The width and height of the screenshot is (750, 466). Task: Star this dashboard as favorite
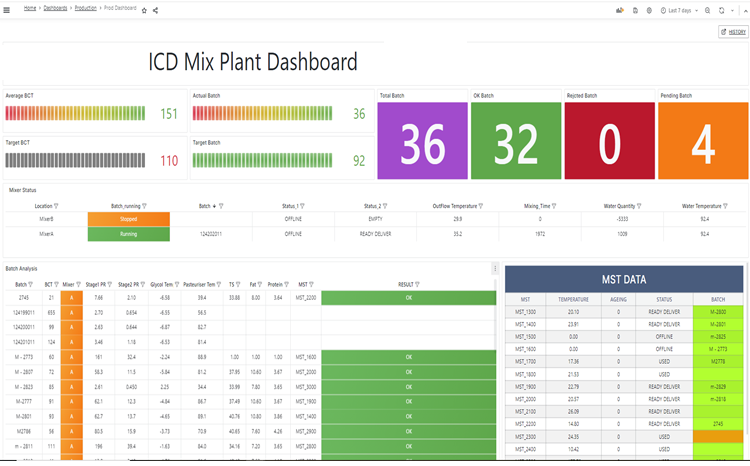(x=144, y=11)
